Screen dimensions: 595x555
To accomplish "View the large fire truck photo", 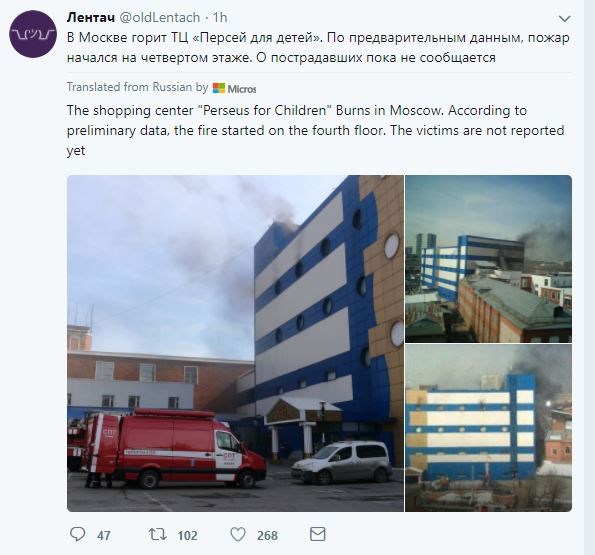I will (x=235, y=343).
